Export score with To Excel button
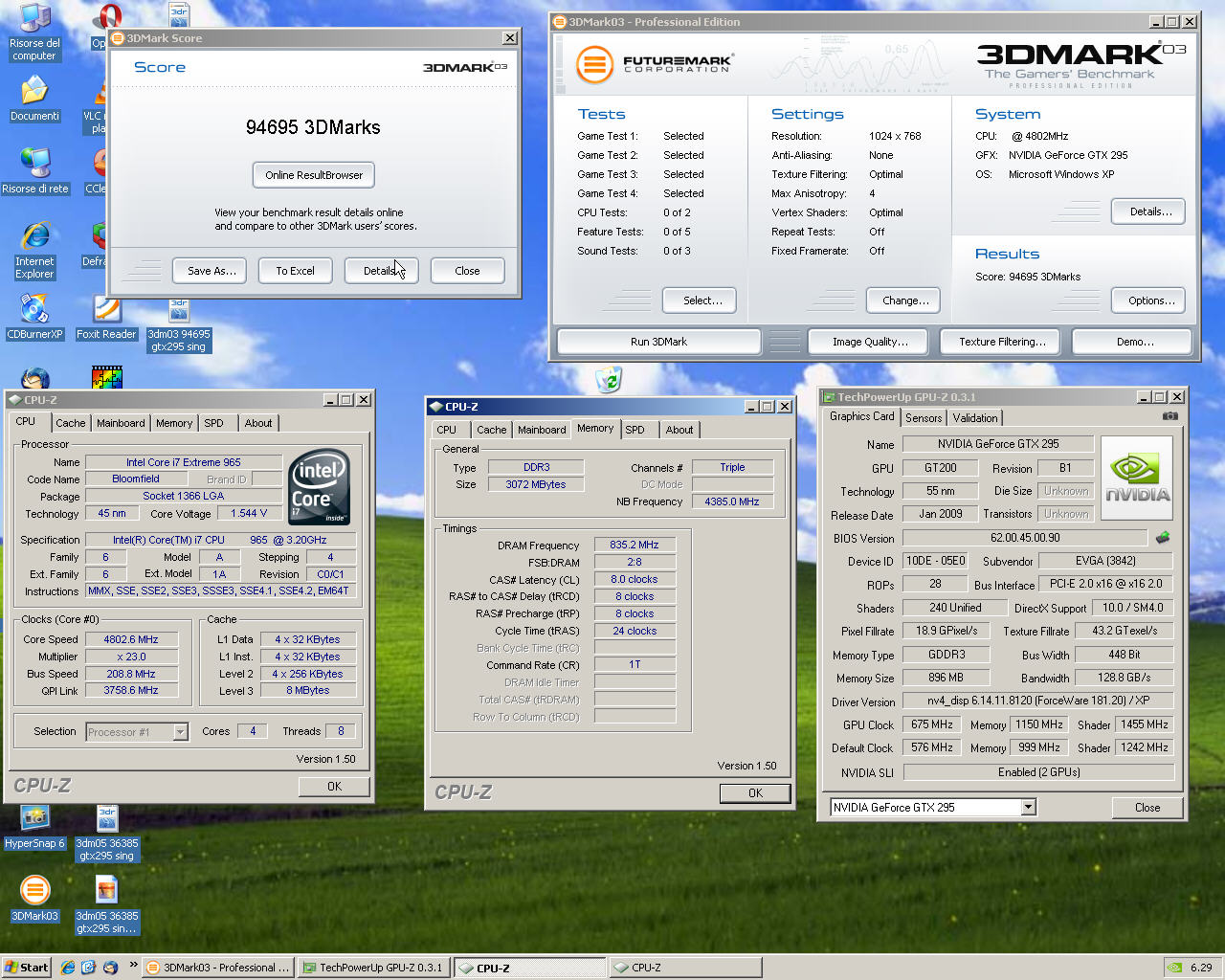 pyautogui.click(x=295, y=271)
